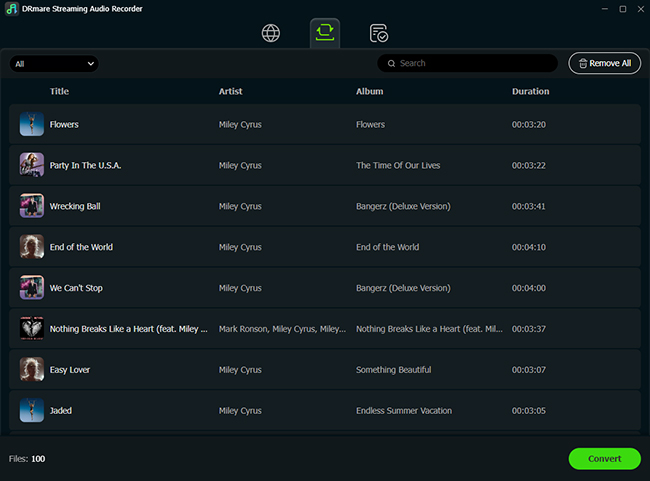The width and height of the screenshot is (650, 481).
Task: Click Miley Cyrus in the Jaded row
Action: tap(240, 411)
